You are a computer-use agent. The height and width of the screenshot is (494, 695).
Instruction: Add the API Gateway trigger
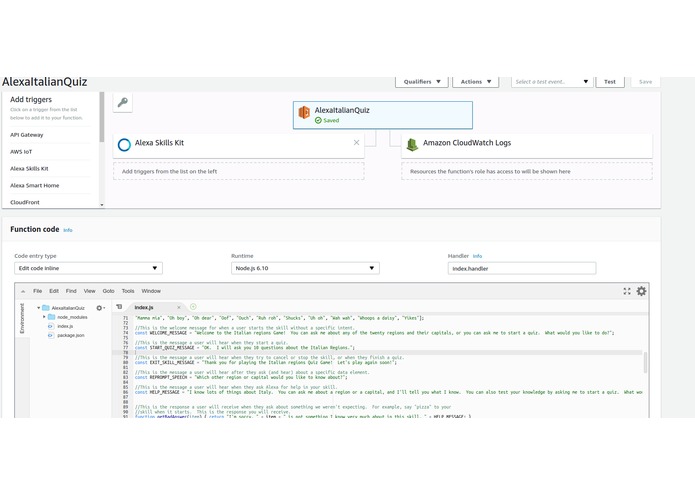27,135
